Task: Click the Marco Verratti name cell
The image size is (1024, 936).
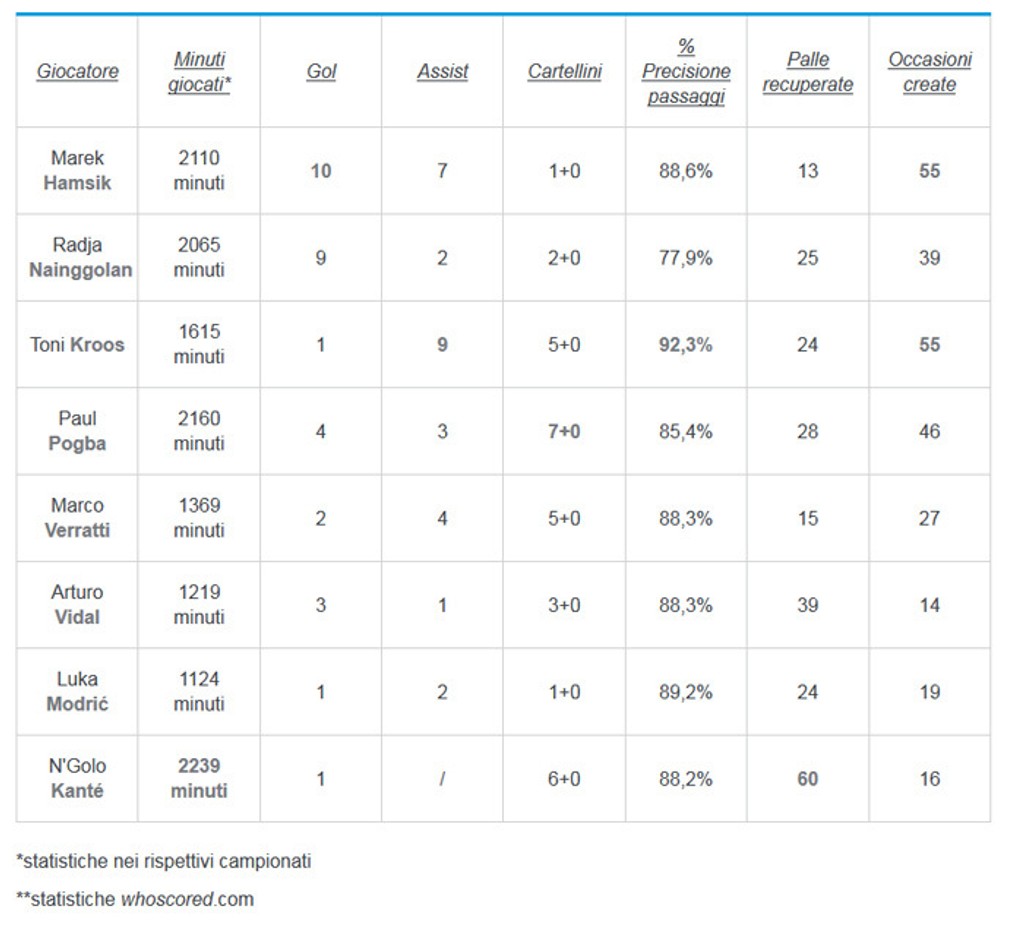Action: pos(77,518)
